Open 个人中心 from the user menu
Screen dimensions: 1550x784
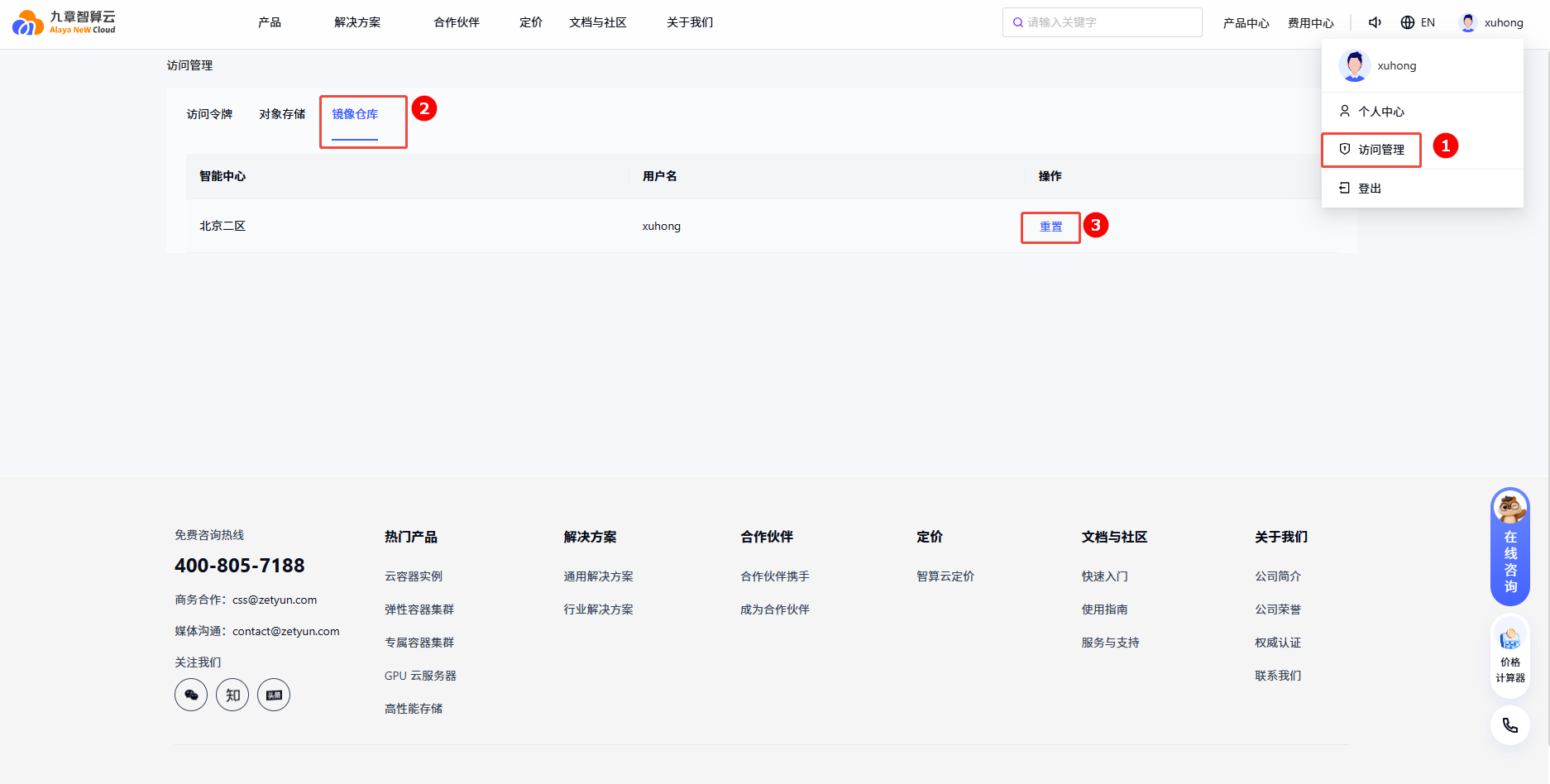coord(1380,112)
